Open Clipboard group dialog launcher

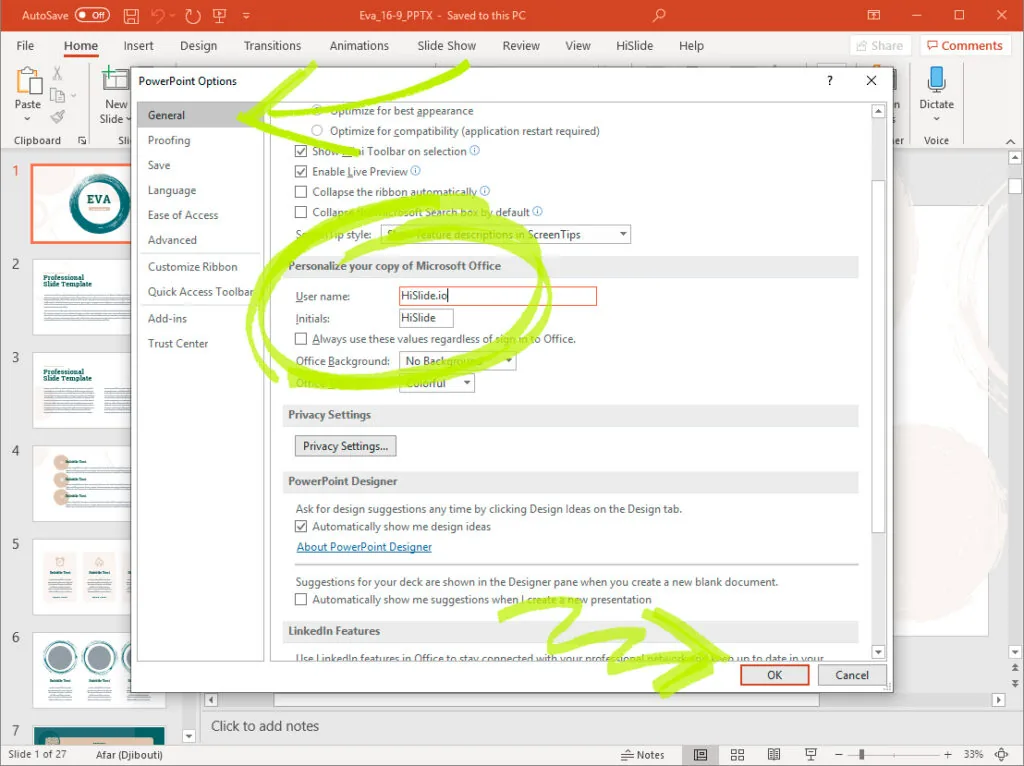tap(82, 140)
